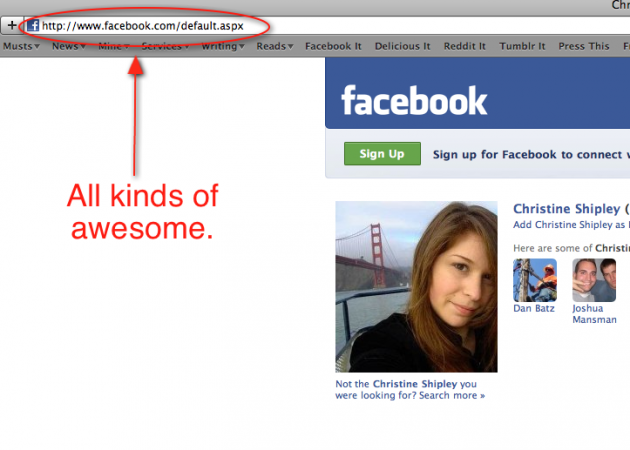Open Dan Batz's profile thumbnail

[x=535, y=280]
